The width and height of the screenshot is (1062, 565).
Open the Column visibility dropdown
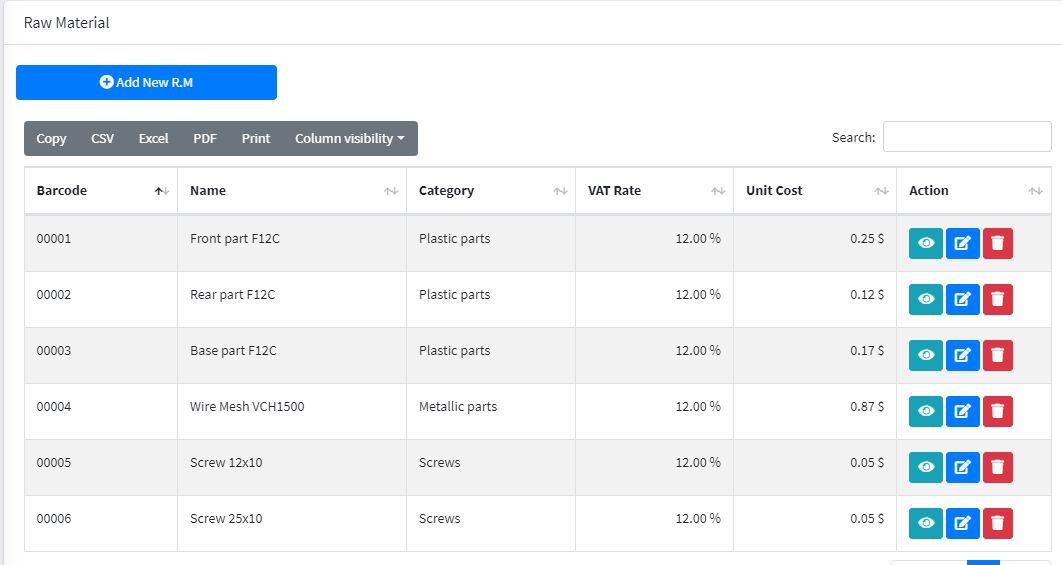[349, 139]
